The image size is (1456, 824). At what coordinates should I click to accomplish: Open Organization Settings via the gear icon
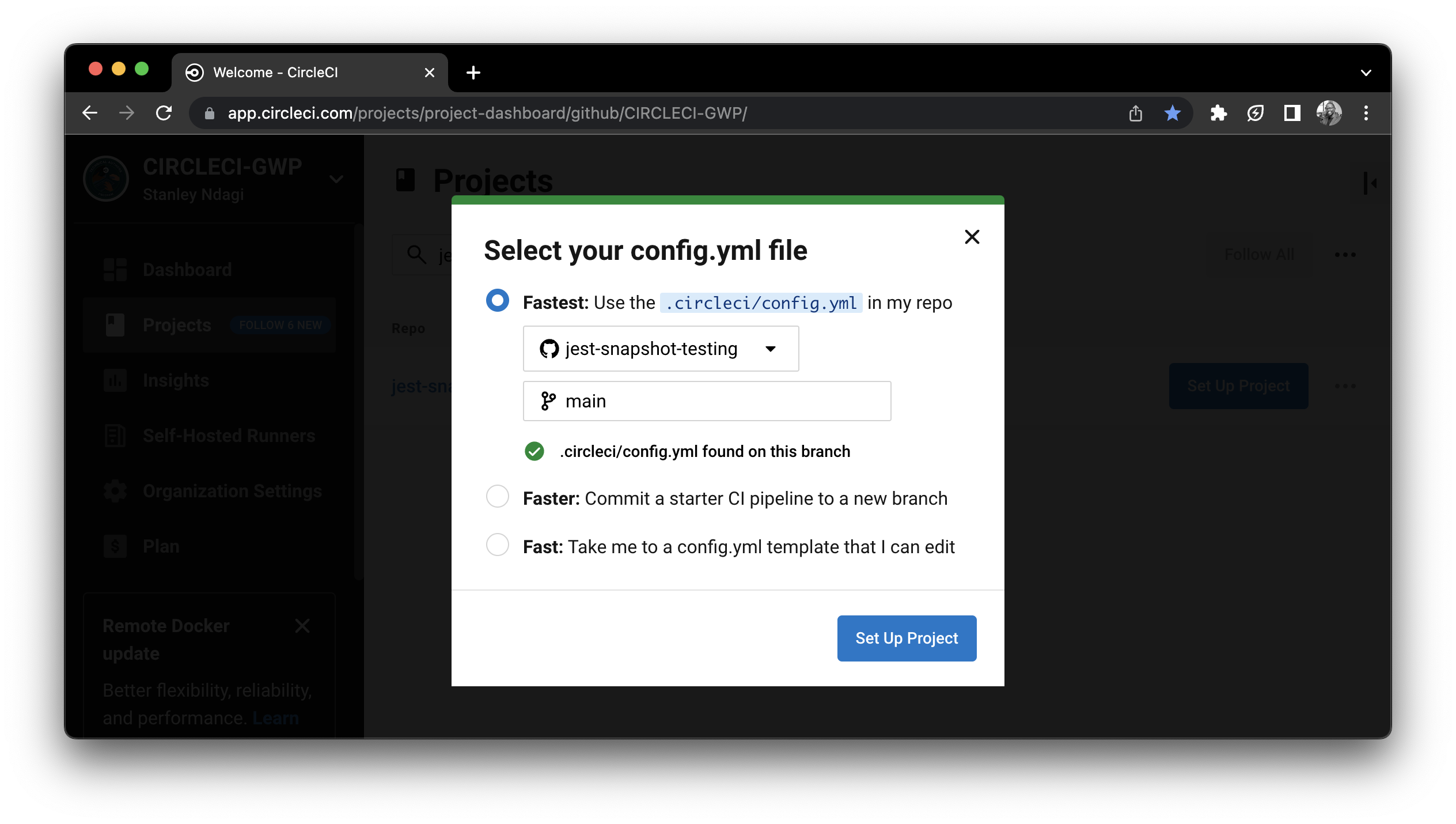point(114,490)
